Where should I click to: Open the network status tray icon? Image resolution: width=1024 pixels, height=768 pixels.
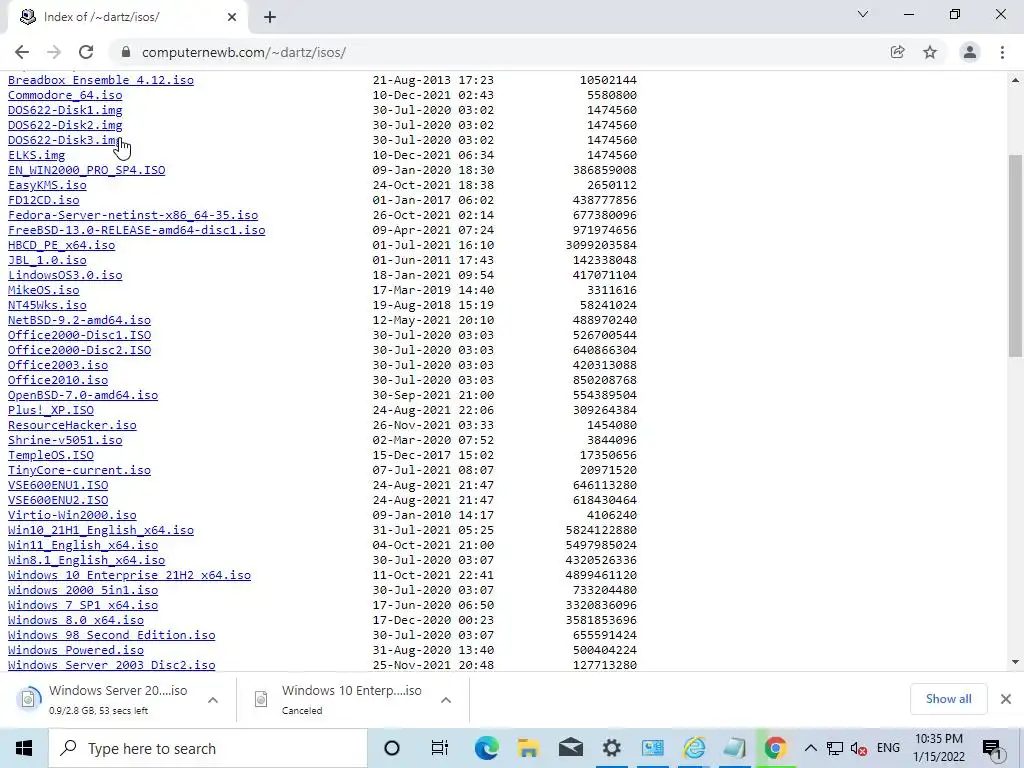pos(835,748)
